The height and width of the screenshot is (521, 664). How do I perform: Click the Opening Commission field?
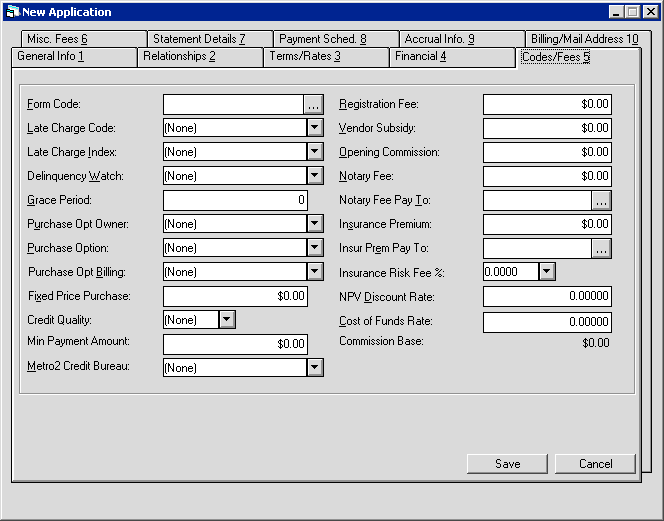point(547,152)
